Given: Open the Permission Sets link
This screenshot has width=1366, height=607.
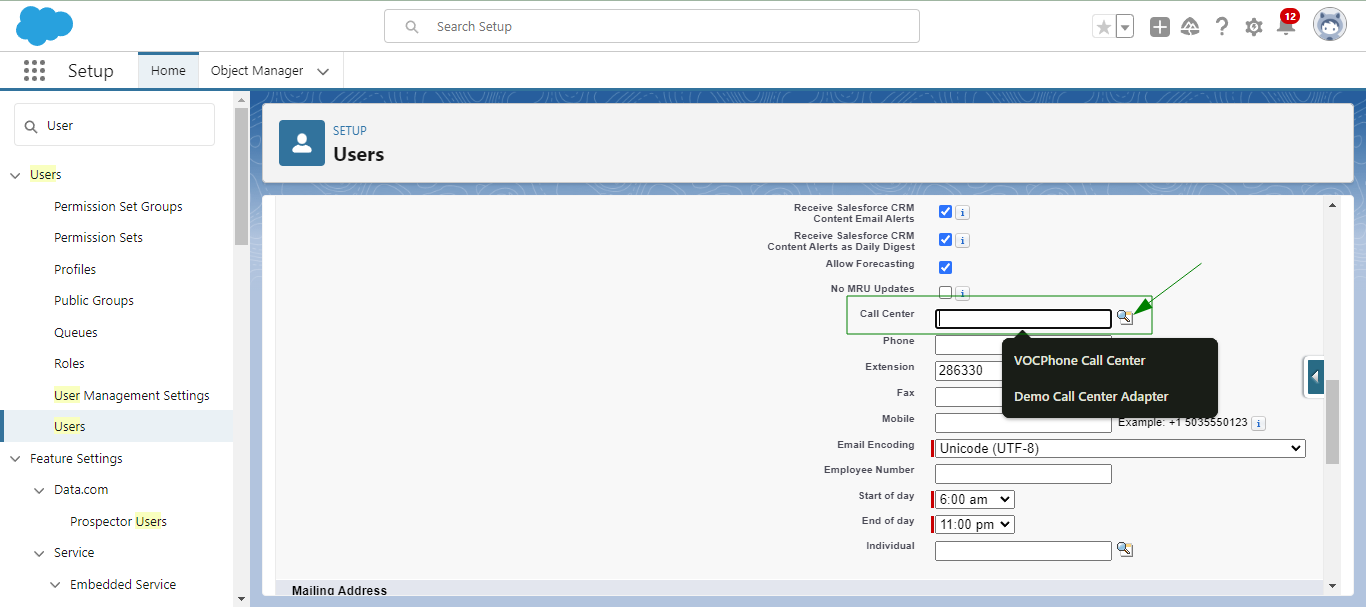Looking at the screenshot, I should coord(98,237).
